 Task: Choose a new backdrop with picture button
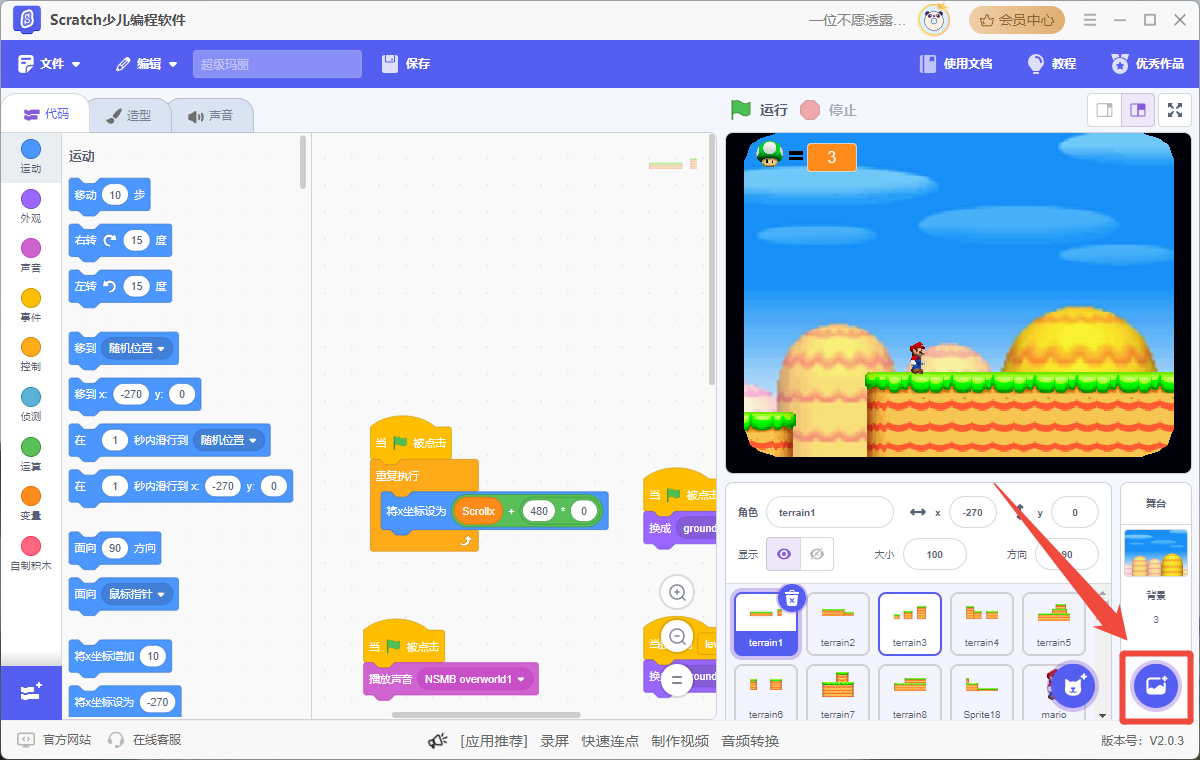coord(1156,686)
